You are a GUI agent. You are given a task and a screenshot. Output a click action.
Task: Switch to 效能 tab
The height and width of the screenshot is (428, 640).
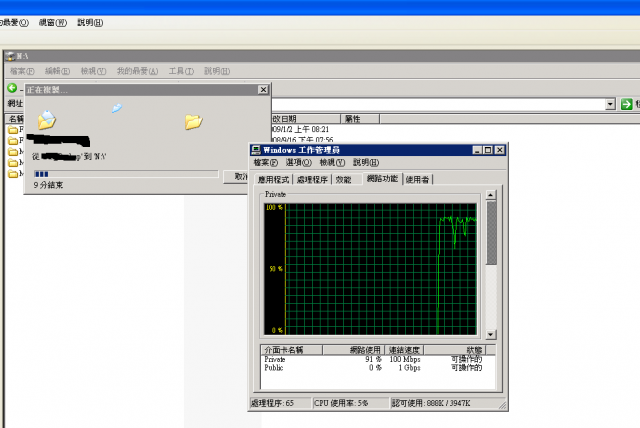click(344, 180)
